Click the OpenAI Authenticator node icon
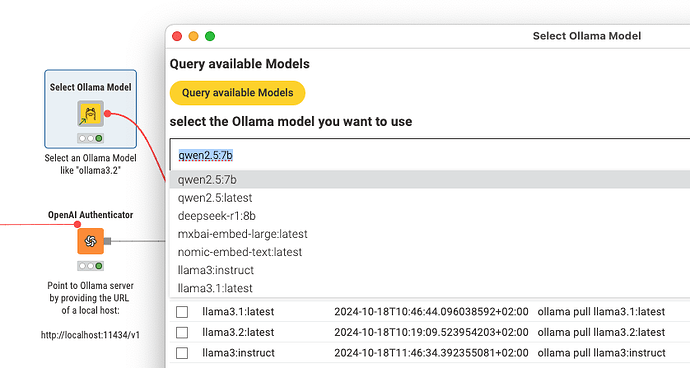 tap(91, 241)
